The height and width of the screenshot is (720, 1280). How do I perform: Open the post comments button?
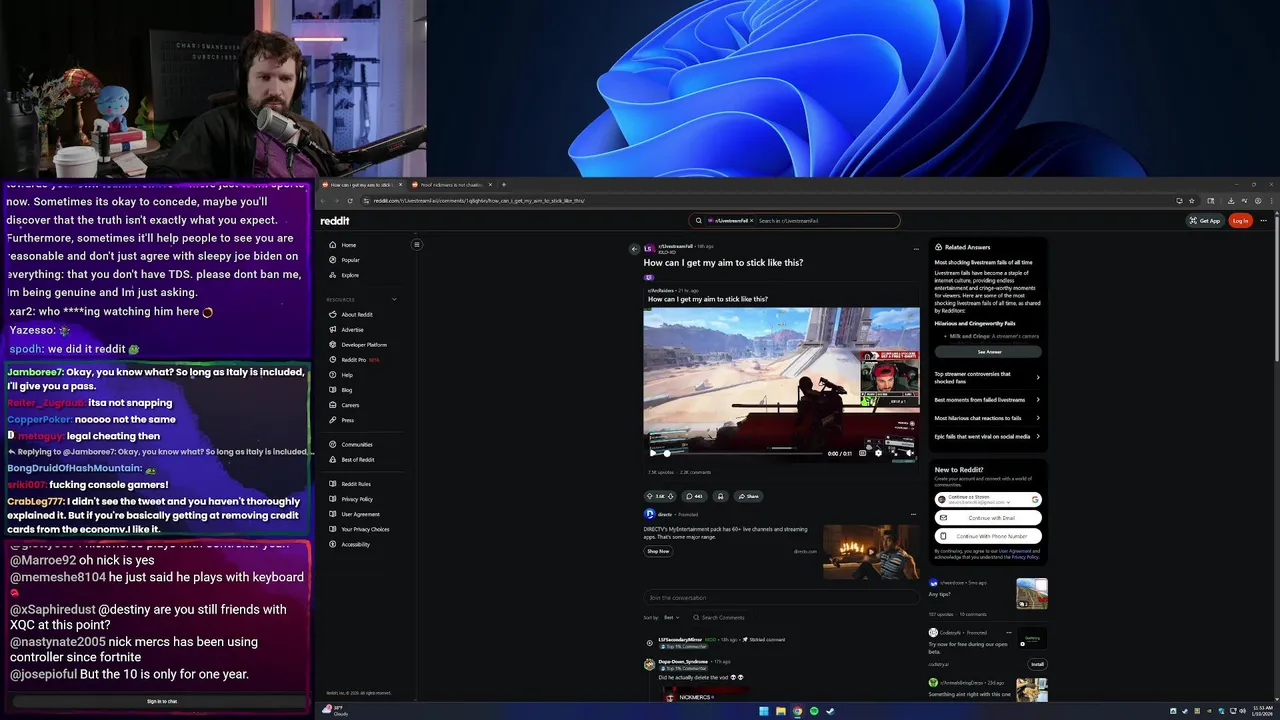[694, 496]
